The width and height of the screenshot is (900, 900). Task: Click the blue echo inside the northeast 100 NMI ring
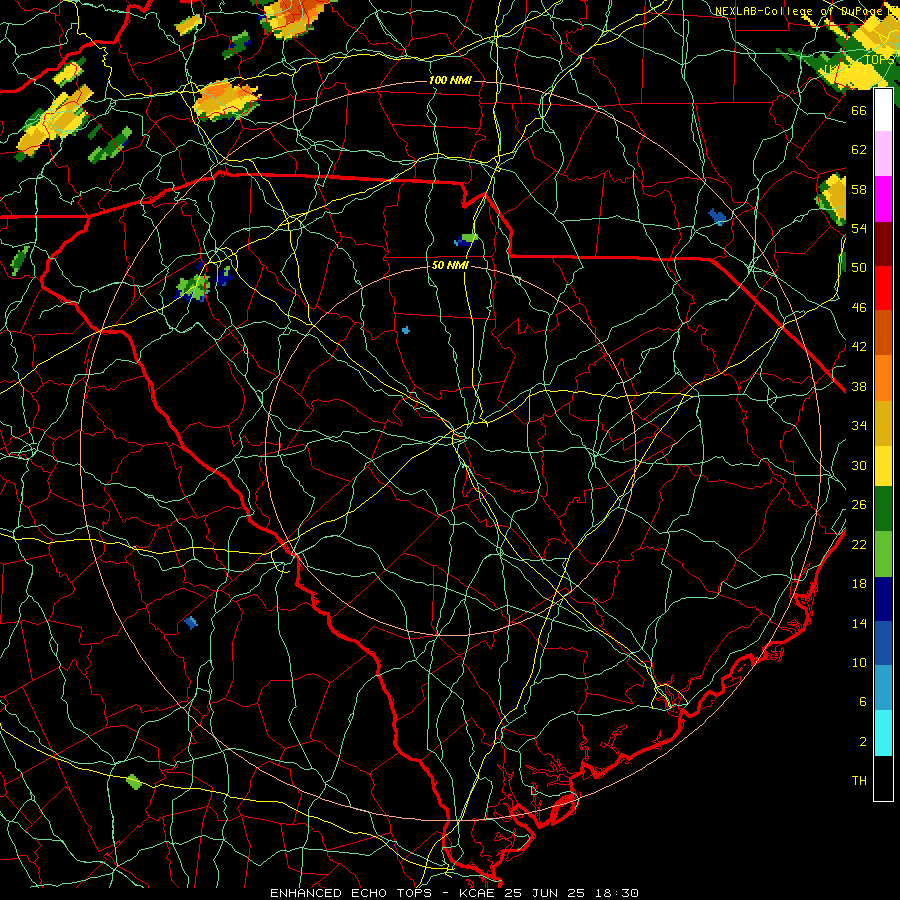pyautogui.click(x=717, y=217)
